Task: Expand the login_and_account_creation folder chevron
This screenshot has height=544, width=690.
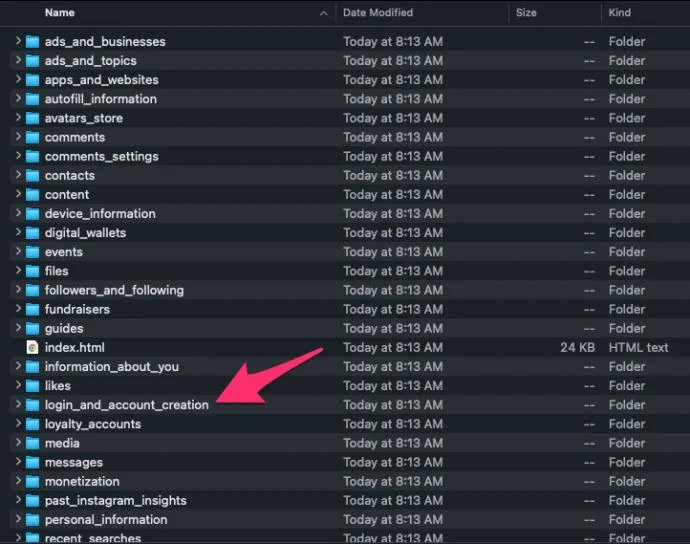Action: tap(18, 404)
